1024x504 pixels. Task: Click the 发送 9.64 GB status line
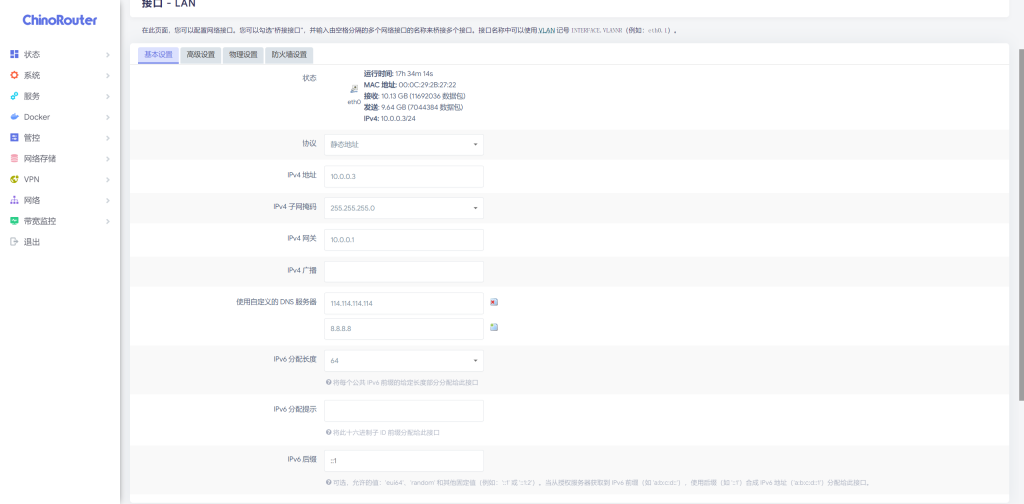[413, 107]
